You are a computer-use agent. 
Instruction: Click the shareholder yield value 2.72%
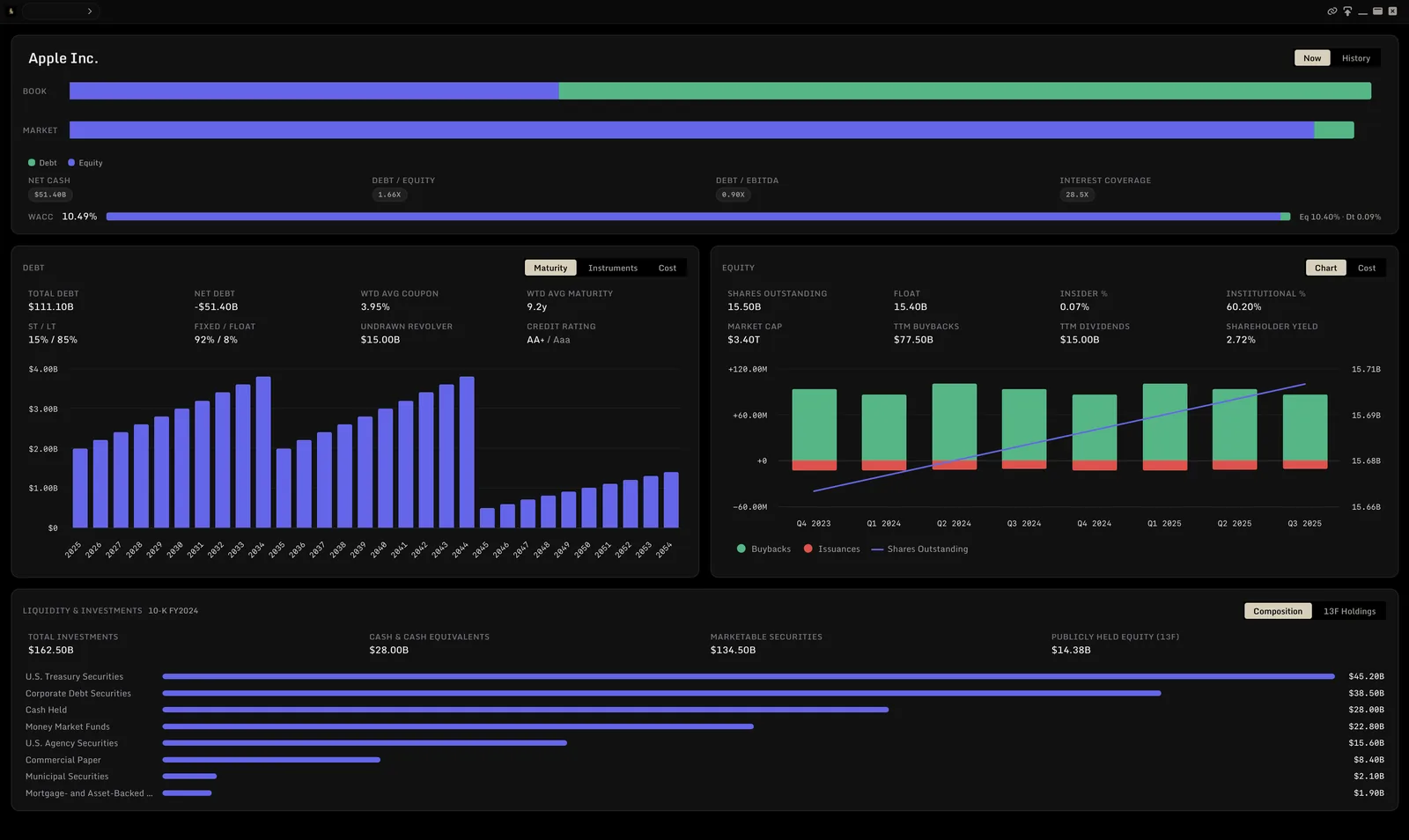point(1241,340)
